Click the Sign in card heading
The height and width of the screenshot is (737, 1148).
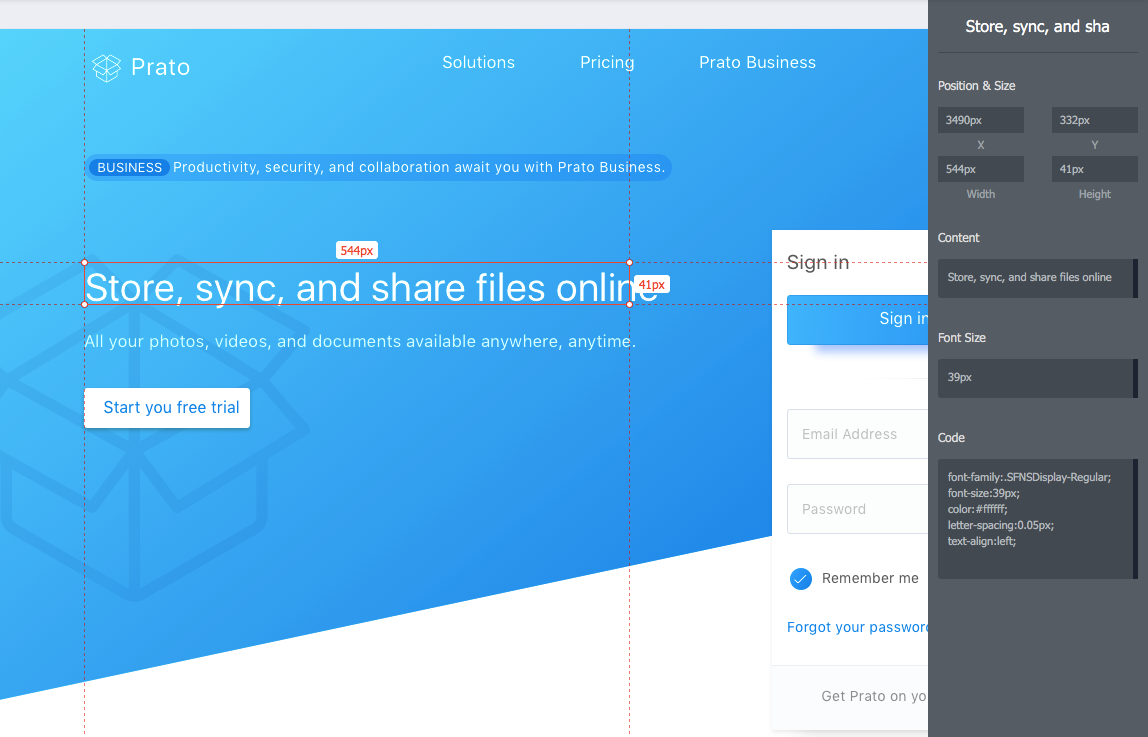pos(818,263)
